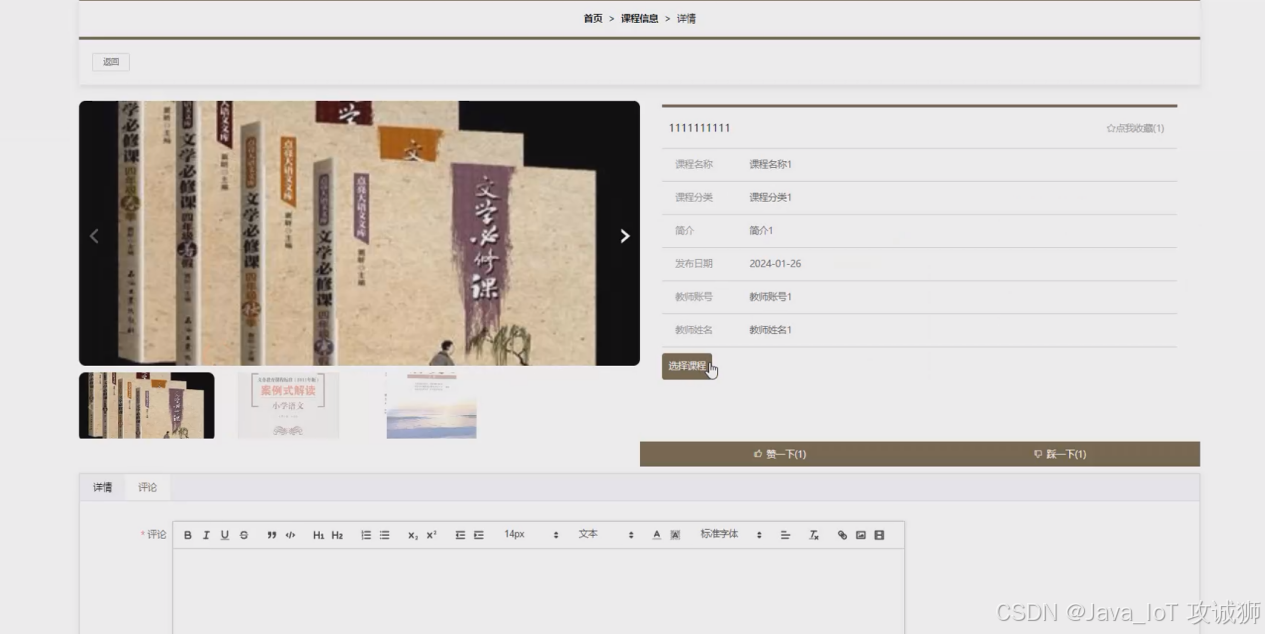Viewport: 1265px width, 634px height.
Task: Select the 课程名称1 value
Action: tap(770, 164)
